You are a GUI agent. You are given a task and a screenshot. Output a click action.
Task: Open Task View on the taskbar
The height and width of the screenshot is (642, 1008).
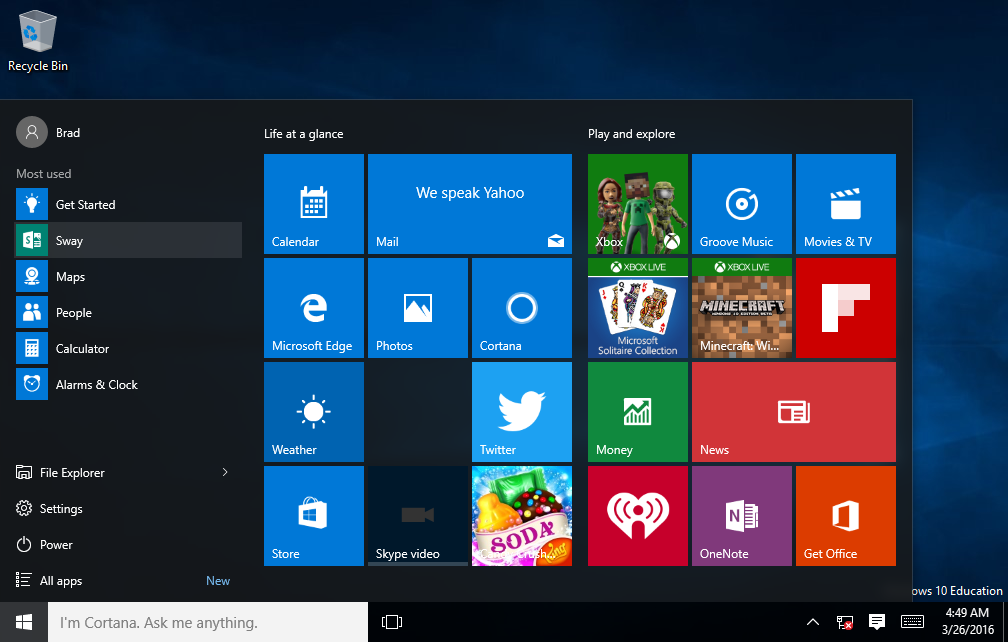[x=392, y=622]
